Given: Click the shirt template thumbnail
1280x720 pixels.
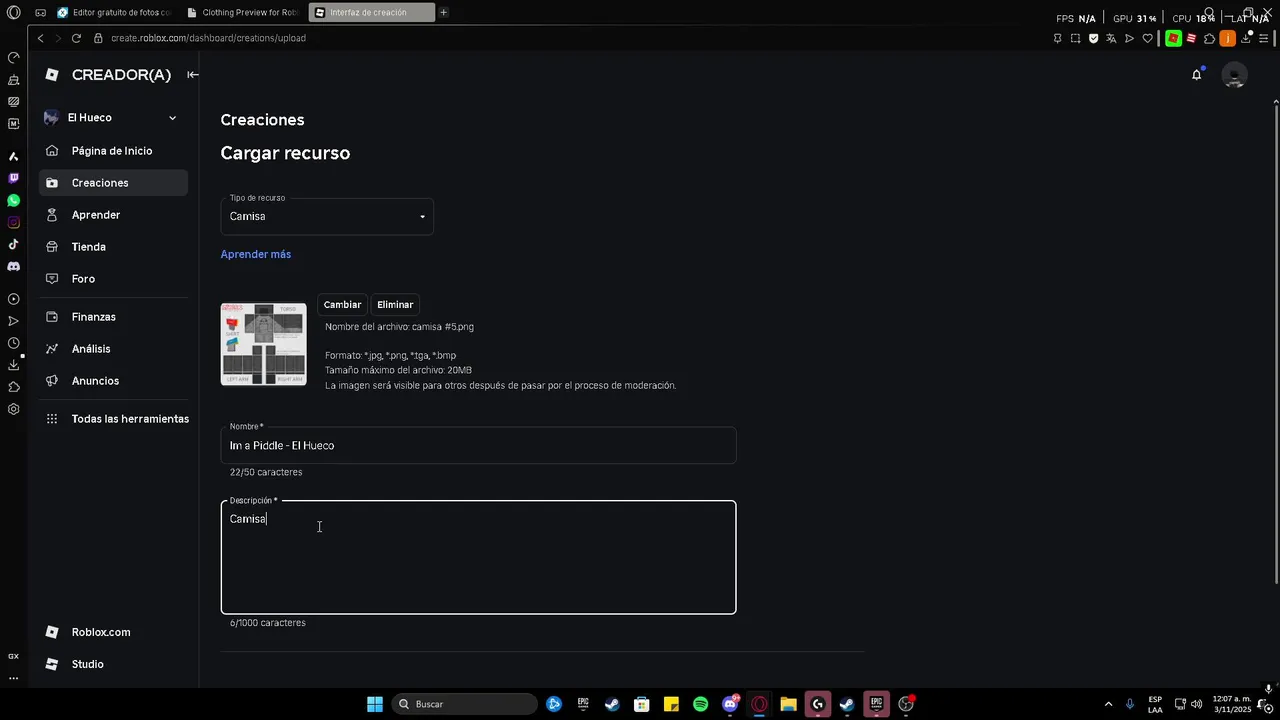Looking at the screenshot, I should click(264, 344).
